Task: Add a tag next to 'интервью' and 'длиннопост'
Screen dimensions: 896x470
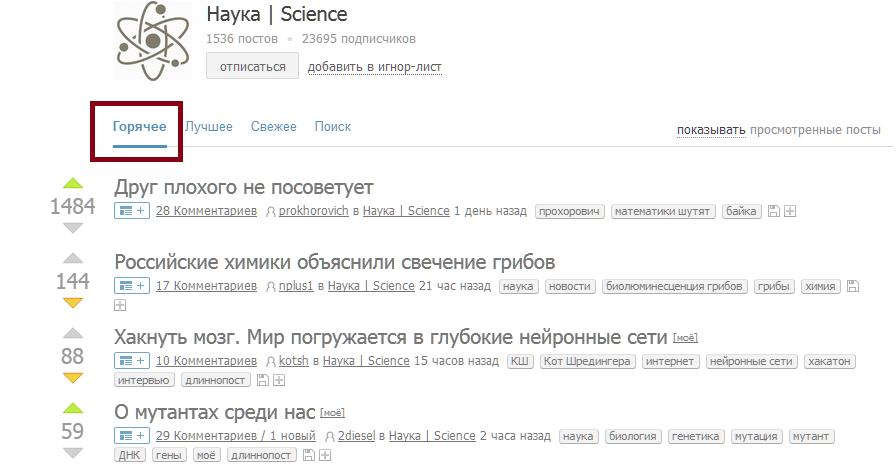Action: pos(279,380)
